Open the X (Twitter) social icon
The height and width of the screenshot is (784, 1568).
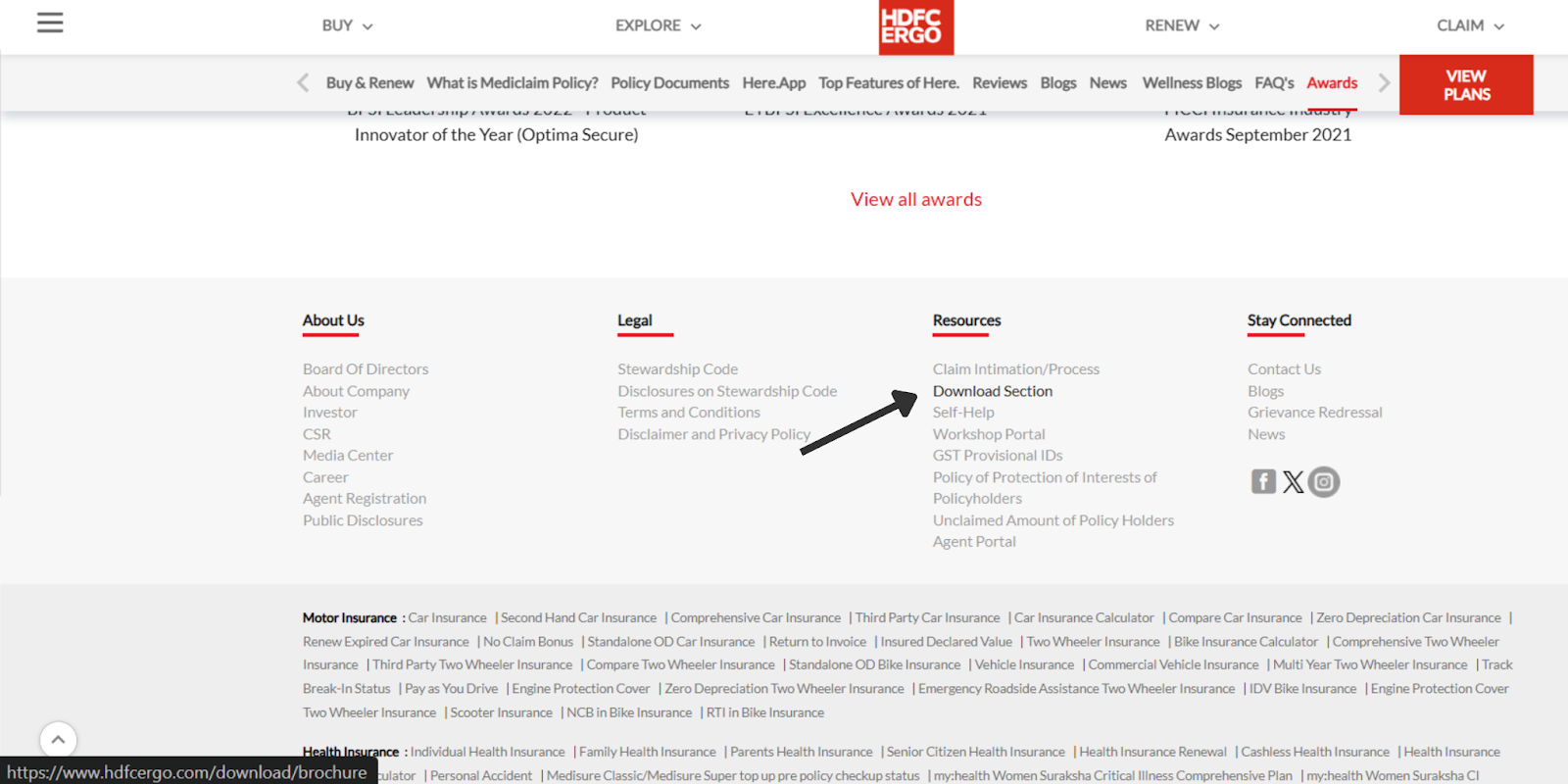(1294, 481)
